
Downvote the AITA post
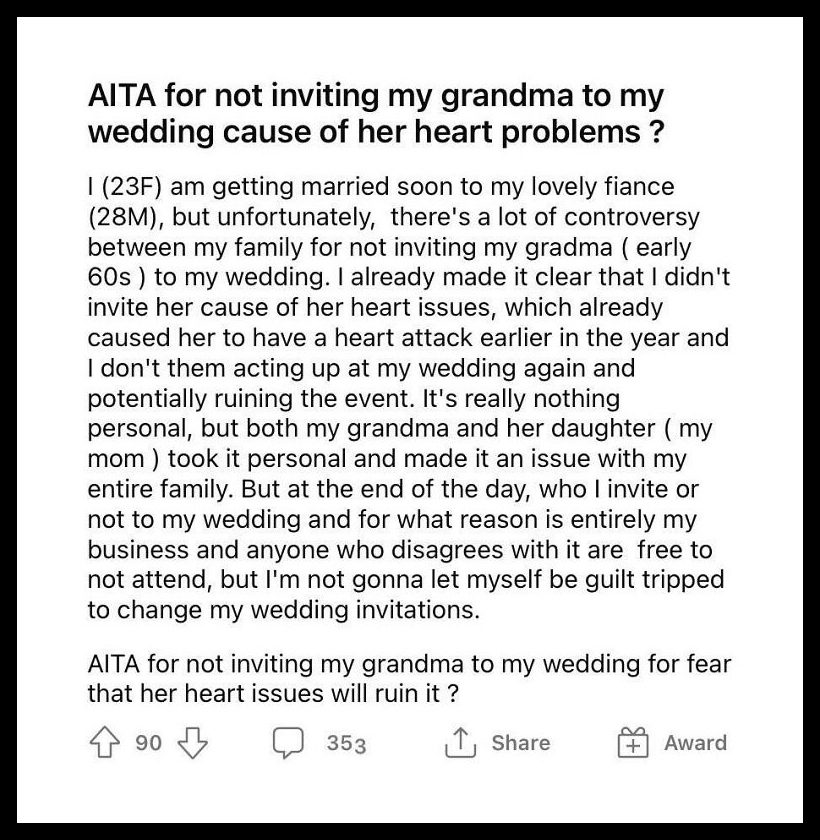[192, 742]
